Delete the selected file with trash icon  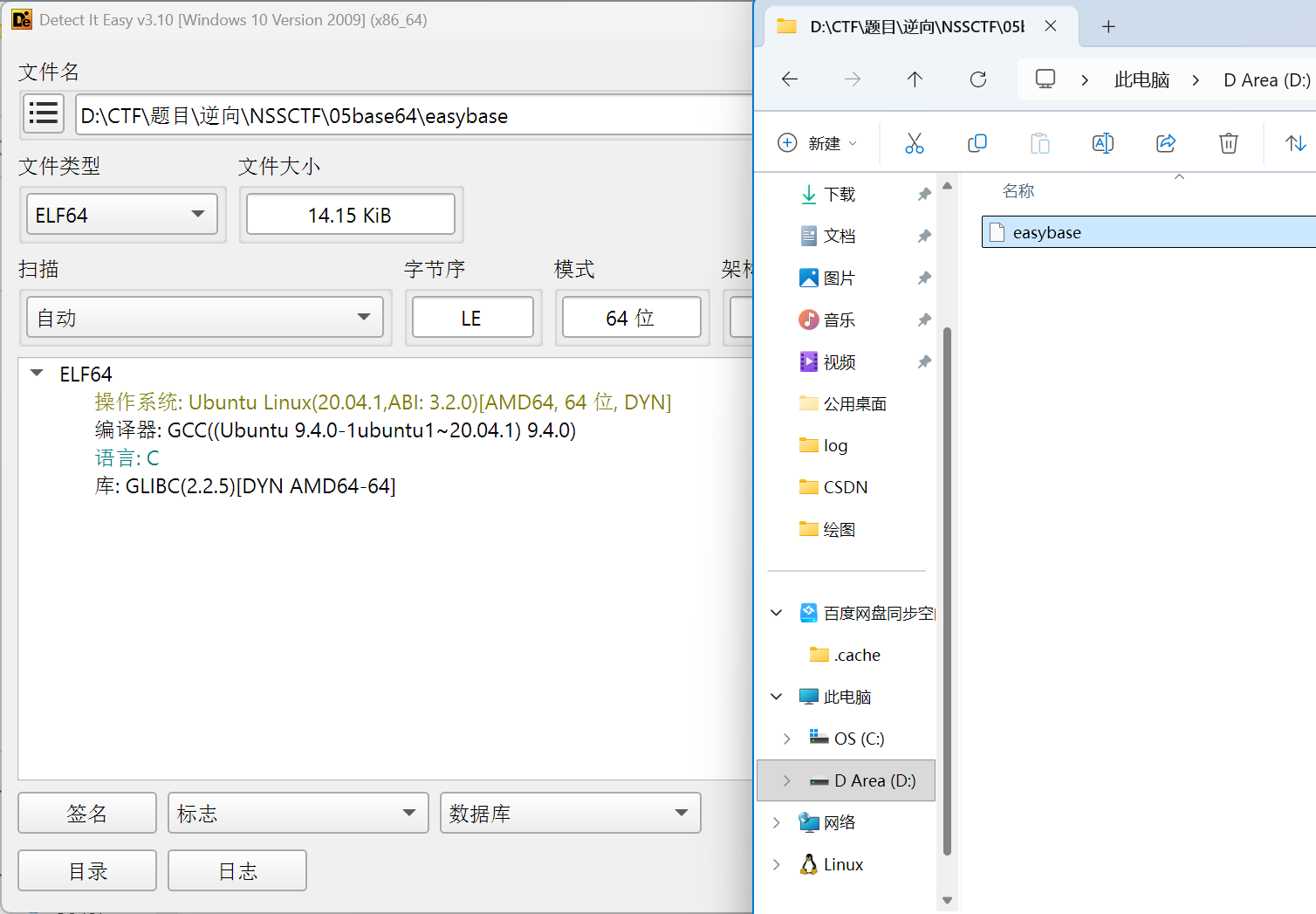(x=1229, y=143)
